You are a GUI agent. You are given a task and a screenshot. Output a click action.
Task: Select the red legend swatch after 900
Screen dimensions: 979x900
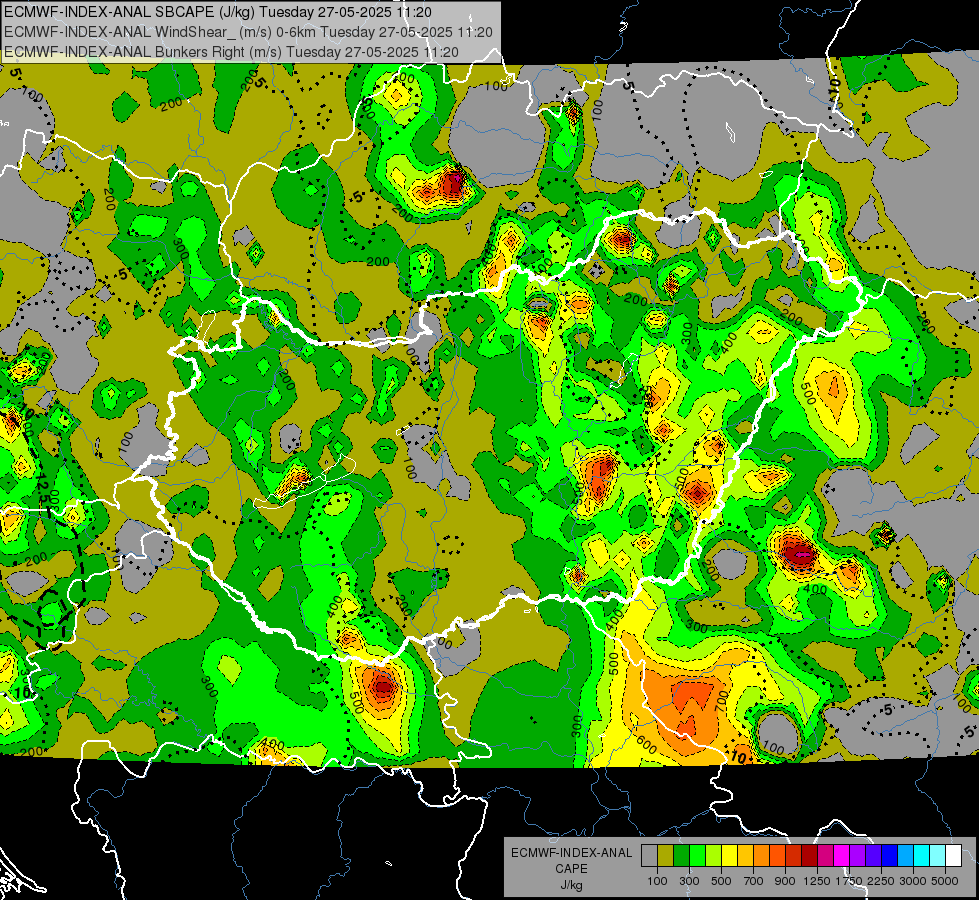[x=794, y=855]
